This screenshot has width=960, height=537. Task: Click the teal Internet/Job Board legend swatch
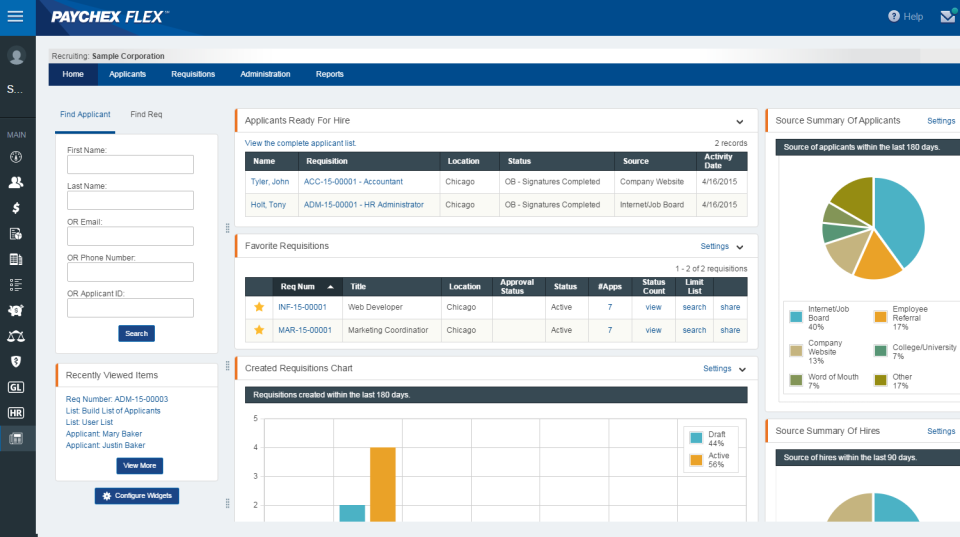(x=796, y=317)
